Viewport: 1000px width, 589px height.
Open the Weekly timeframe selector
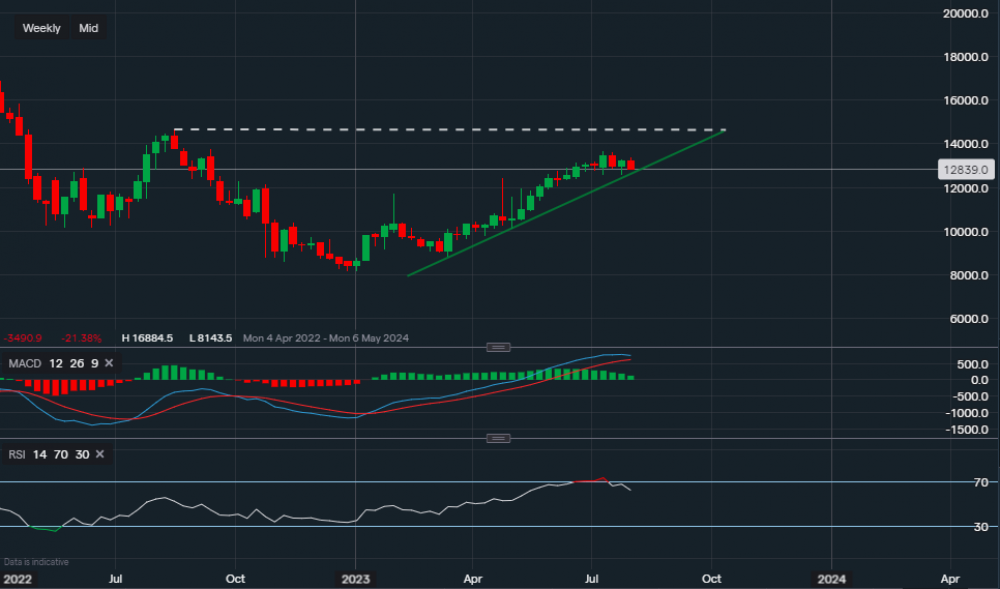(x=41, y=28)
